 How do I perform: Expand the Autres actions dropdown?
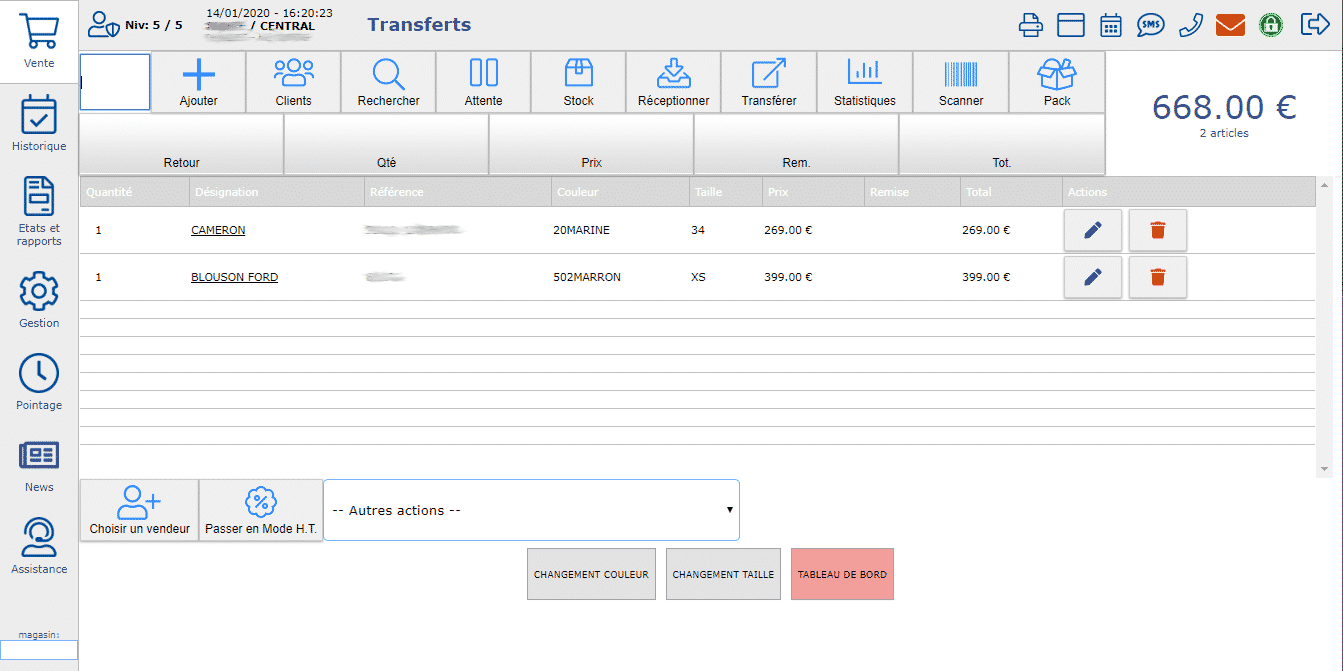coord(531,510)
